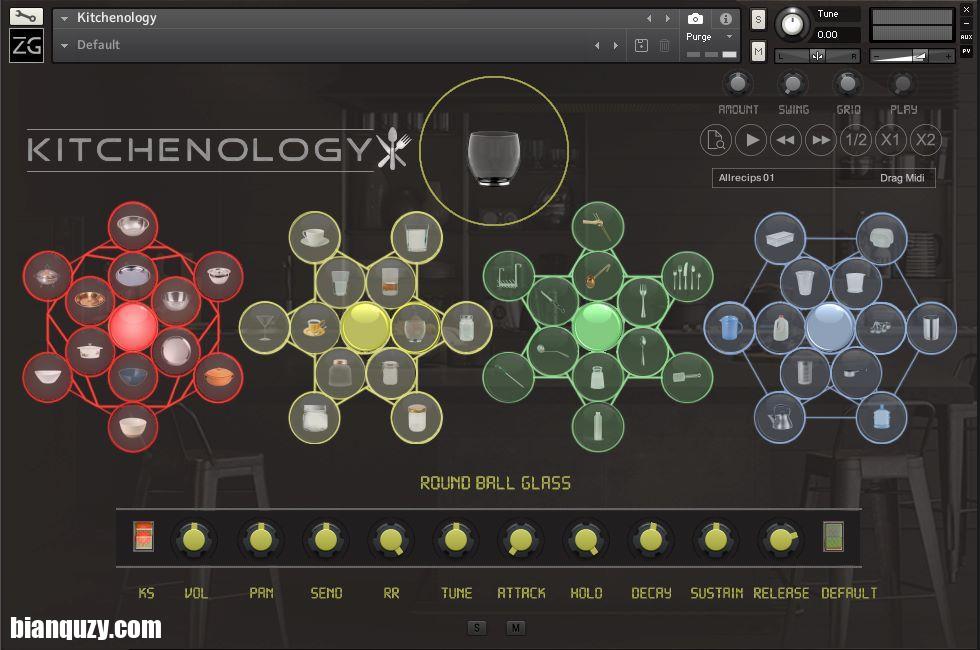The width and height of the screenshot is (980, 650).
Task: Select the salt shaker instrument
Action: [x=598, y=377]
